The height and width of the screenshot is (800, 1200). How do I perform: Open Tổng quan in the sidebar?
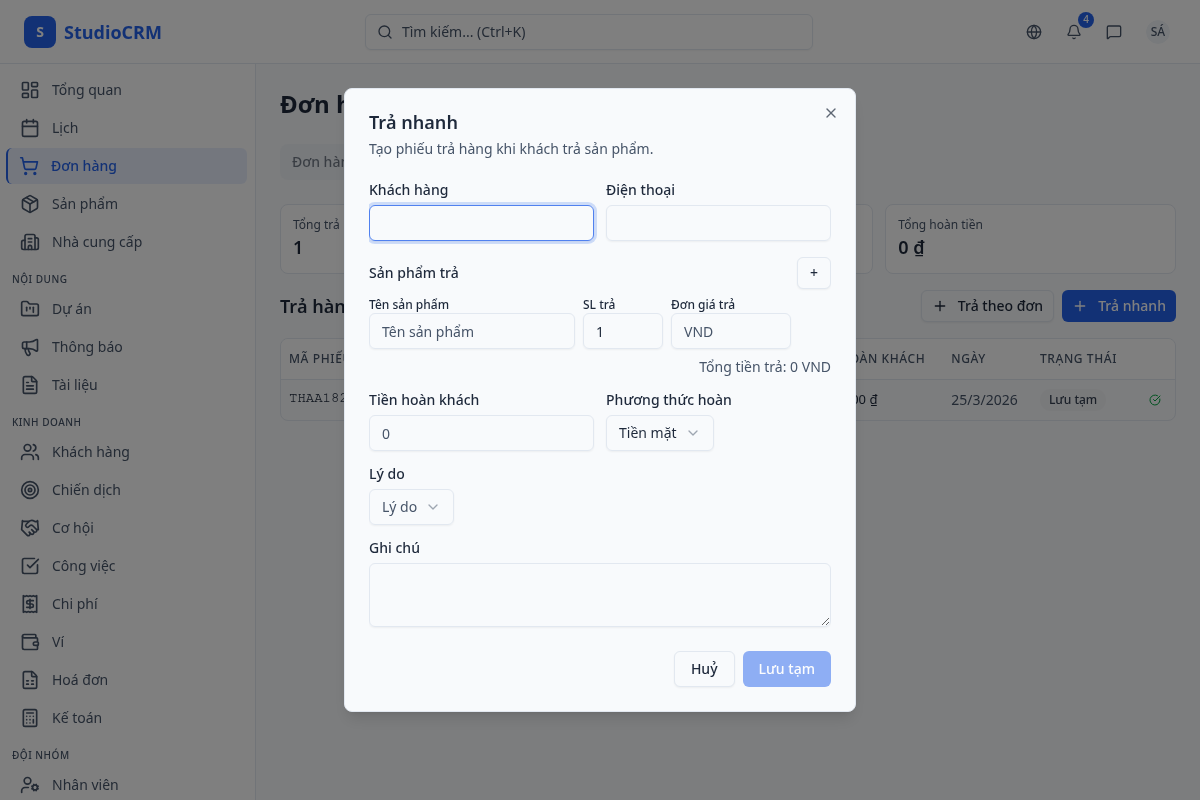click(x=86, y=90)
